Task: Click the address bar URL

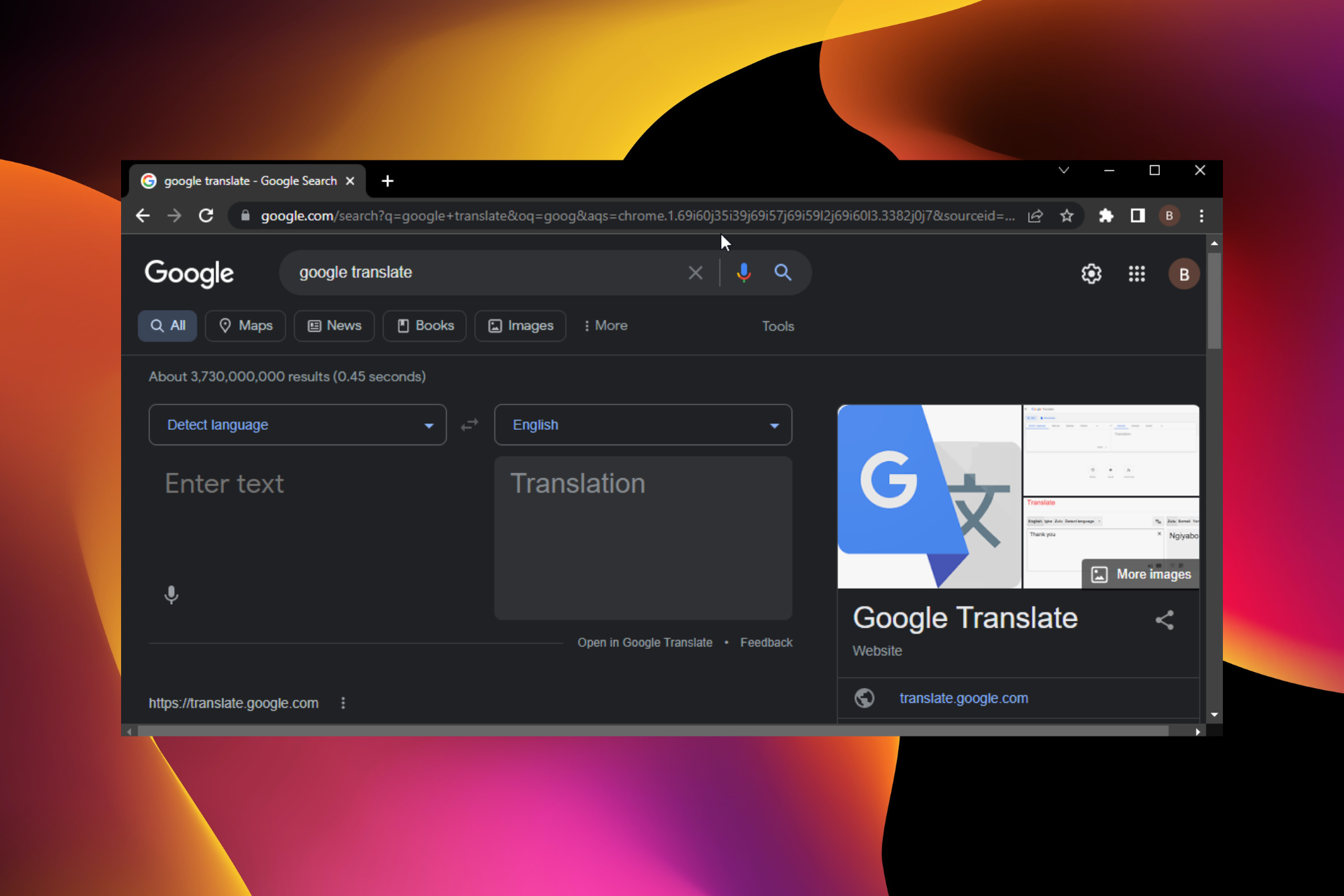Action: (637, 216)
